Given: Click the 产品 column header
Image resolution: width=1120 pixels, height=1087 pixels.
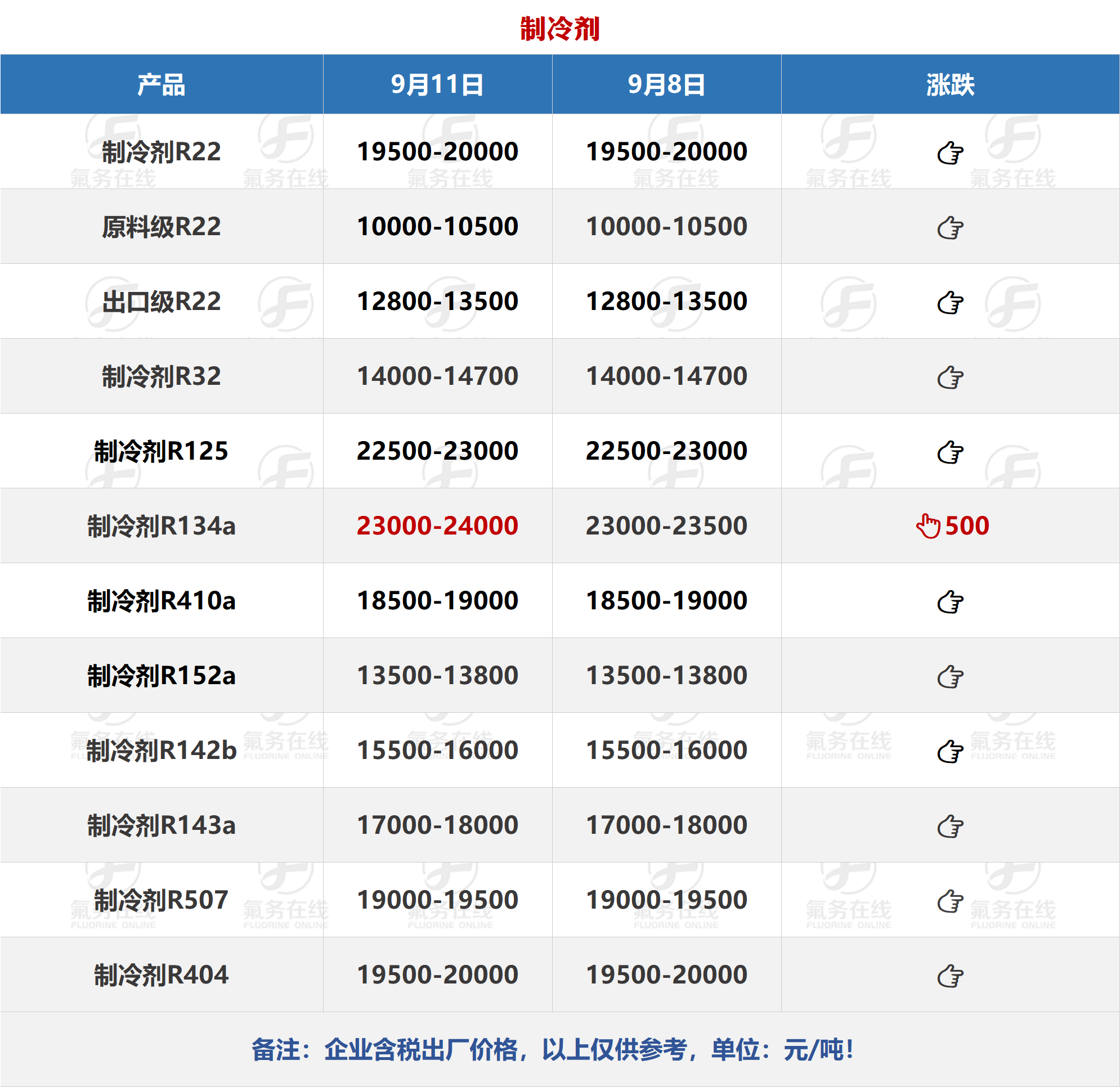Looking at the screenshot, I should [161, 84].
